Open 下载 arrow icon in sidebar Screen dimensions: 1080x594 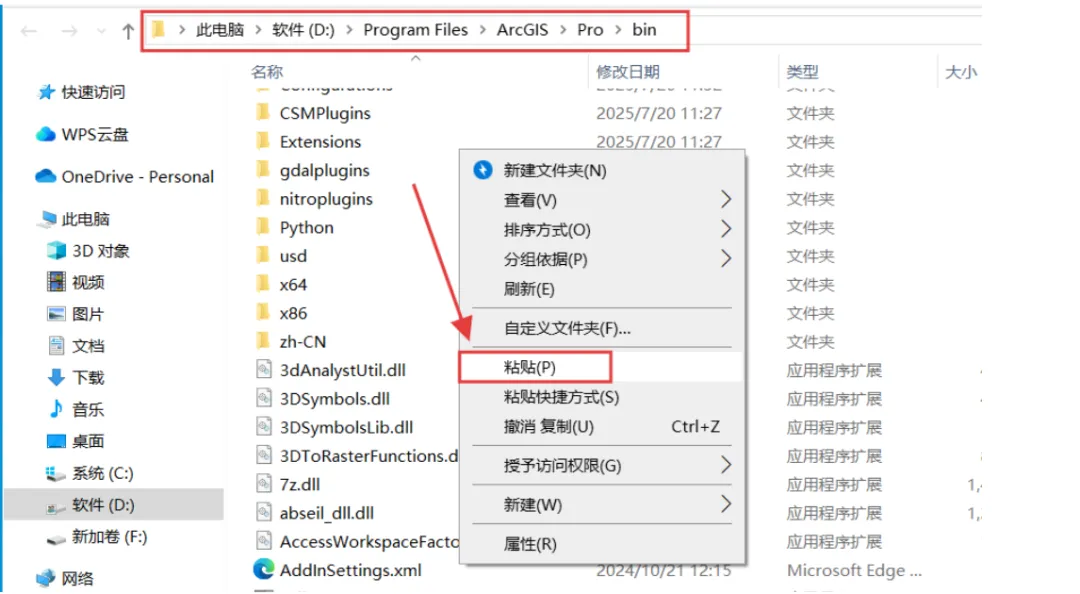(56, 378)
